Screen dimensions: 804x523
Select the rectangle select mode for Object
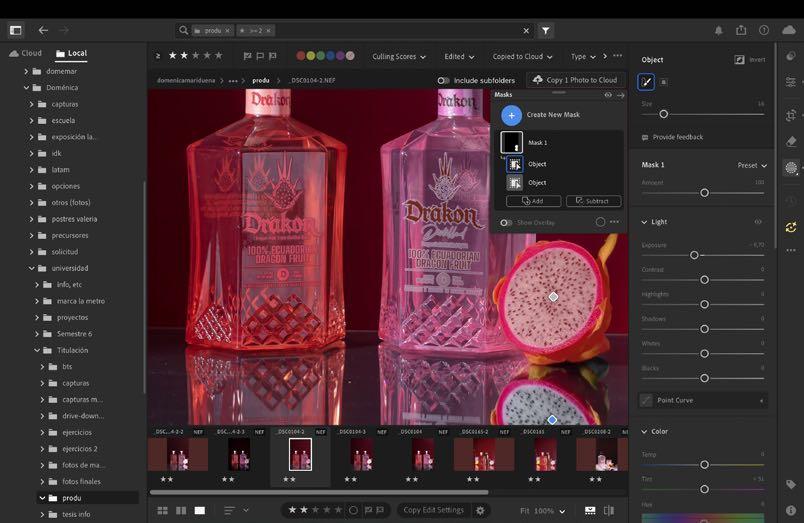point(664,82)
